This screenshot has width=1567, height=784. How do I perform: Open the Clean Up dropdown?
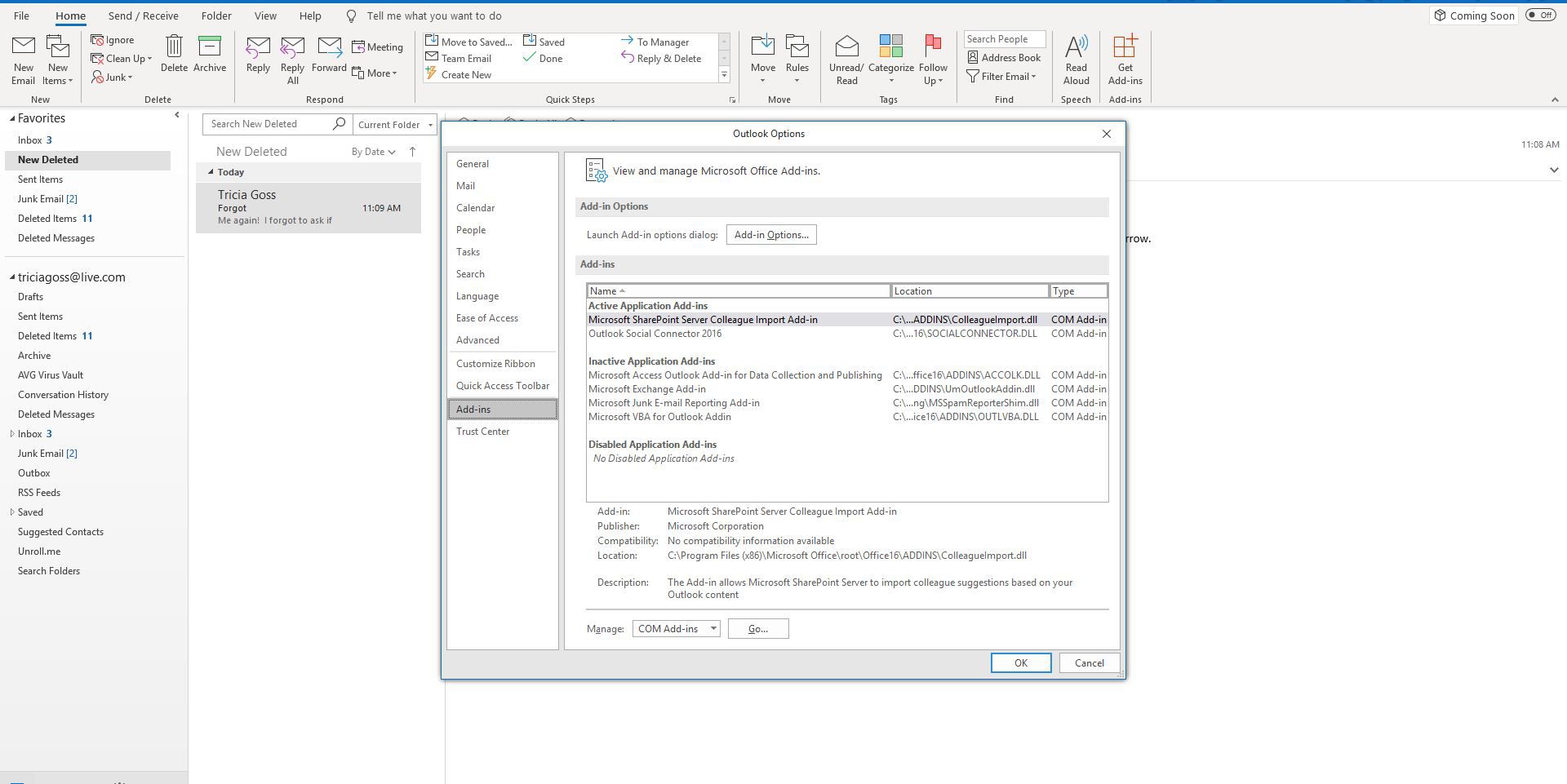point(122,59)
